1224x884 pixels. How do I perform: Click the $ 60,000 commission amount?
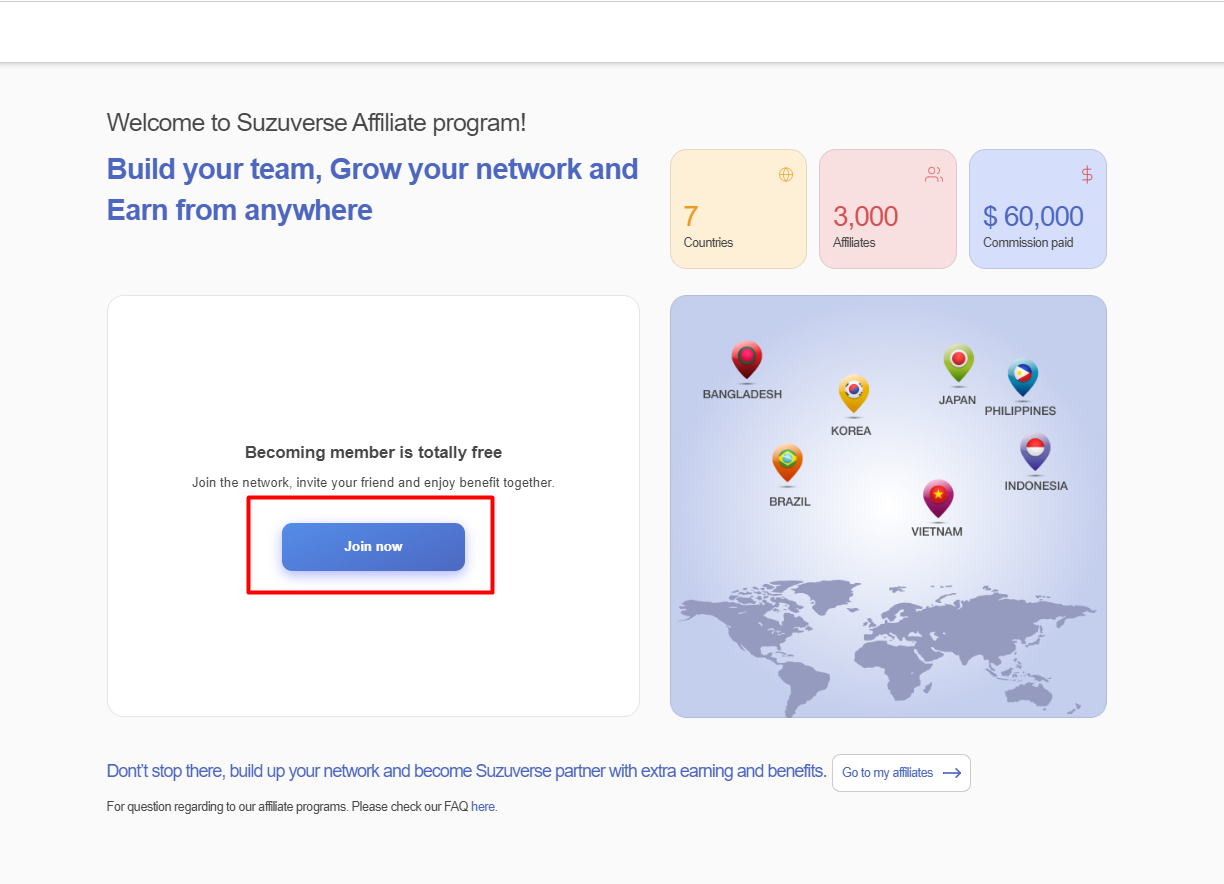[1033, 216]
